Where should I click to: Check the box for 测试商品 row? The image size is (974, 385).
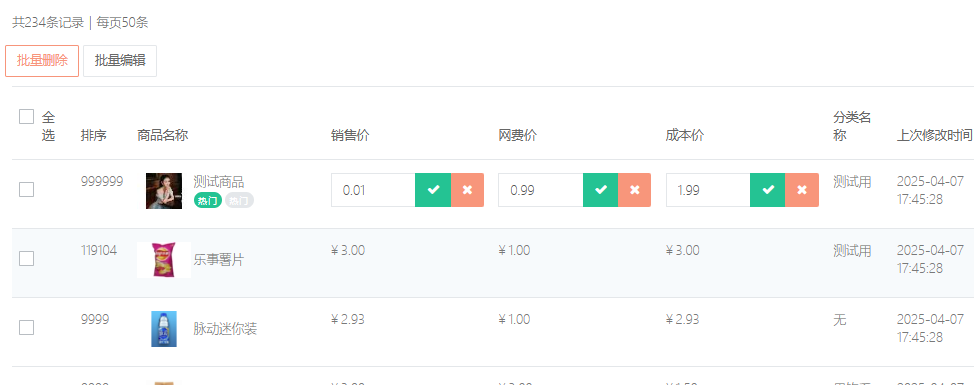26,189
